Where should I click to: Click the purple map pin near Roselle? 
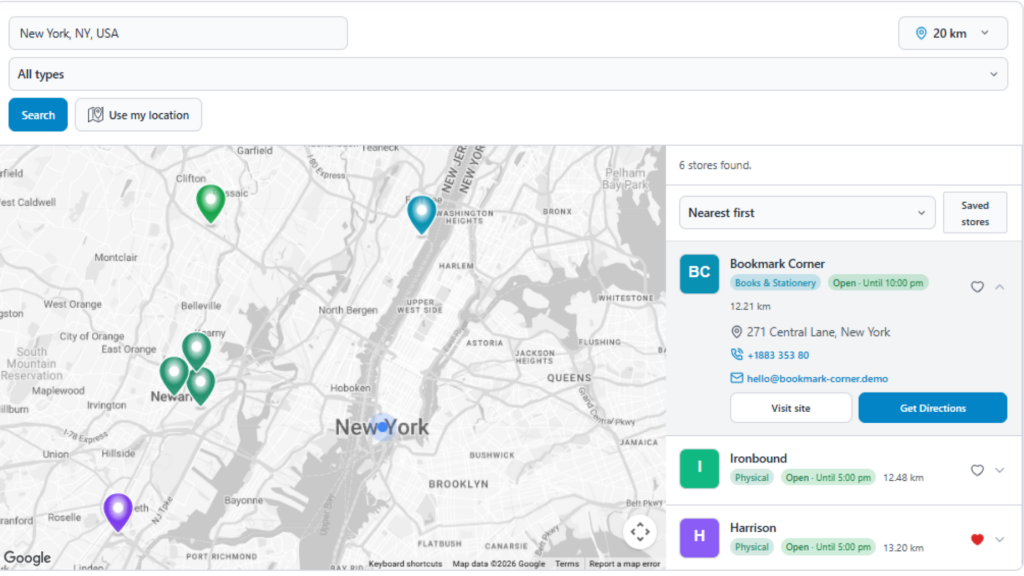[118, 511]
